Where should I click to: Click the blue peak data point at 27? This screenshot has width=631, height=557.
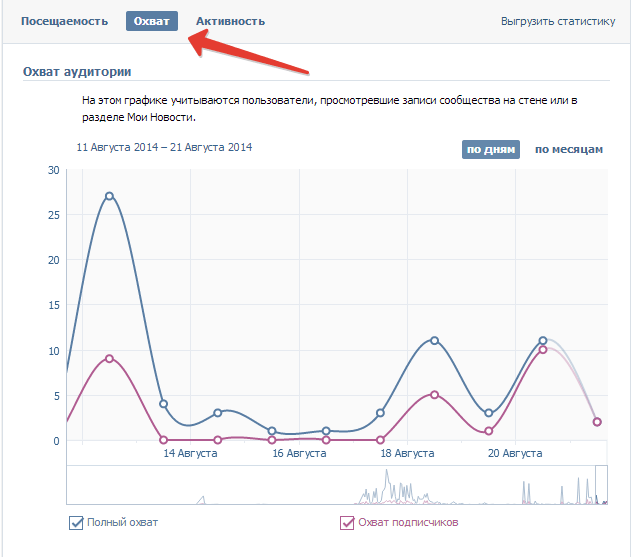[109, 196]
